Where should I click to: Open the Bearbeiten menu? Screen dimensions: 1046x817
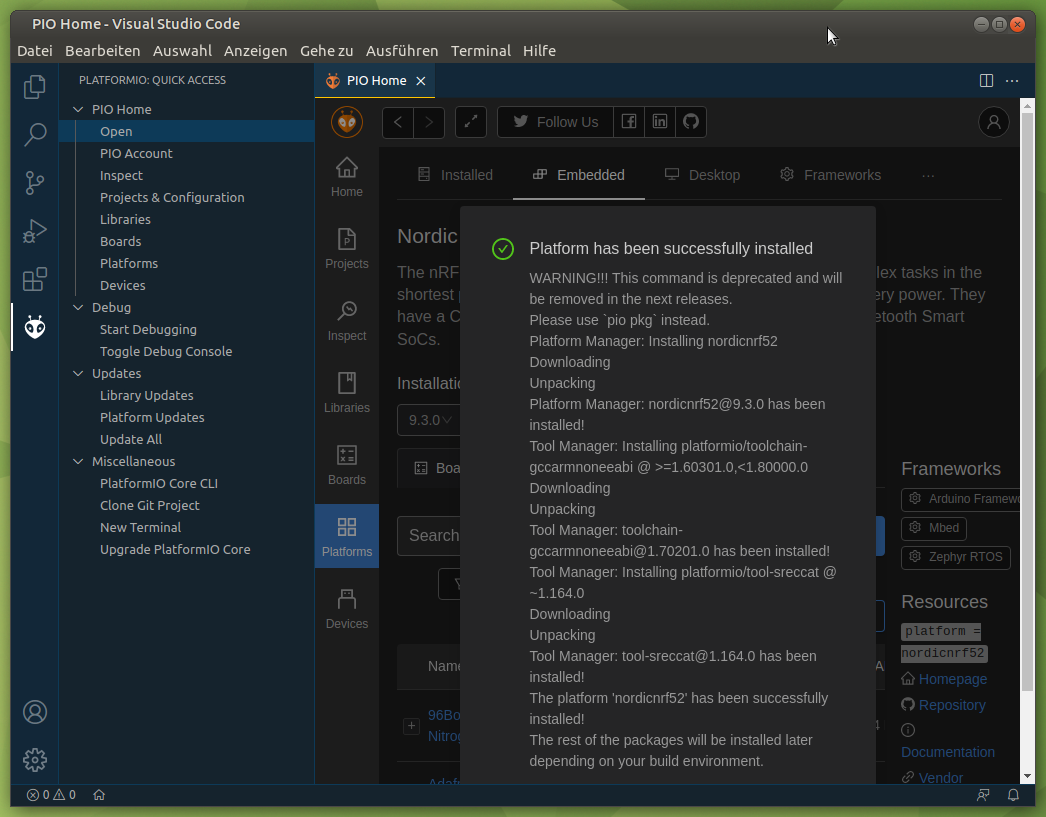[103, 51]
